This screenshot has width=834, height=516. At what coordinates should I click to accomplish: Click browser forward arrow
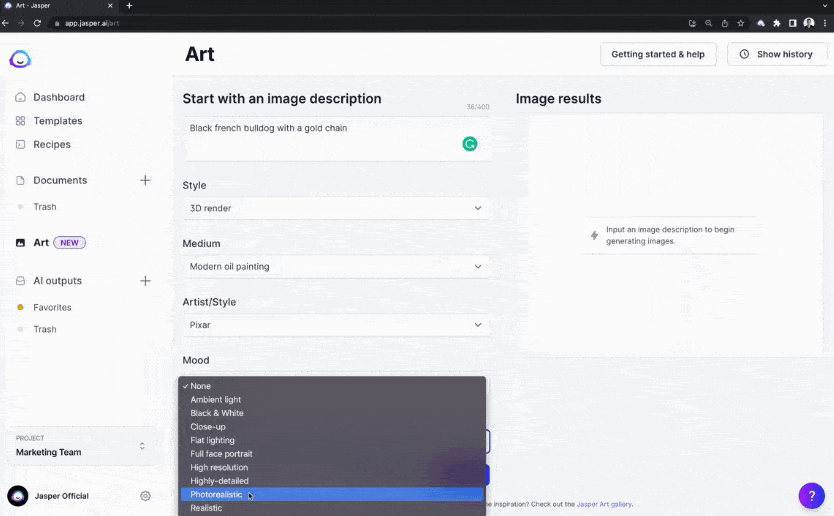tap(21, 23)
